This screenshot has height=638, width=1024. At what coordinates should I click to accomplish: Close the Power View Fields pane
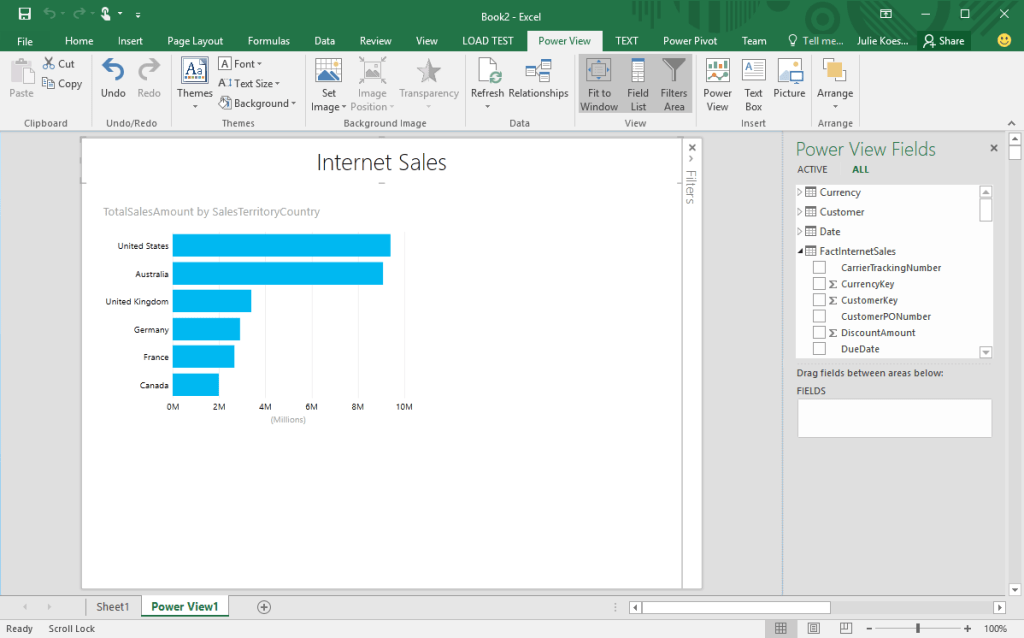point(994,148)
